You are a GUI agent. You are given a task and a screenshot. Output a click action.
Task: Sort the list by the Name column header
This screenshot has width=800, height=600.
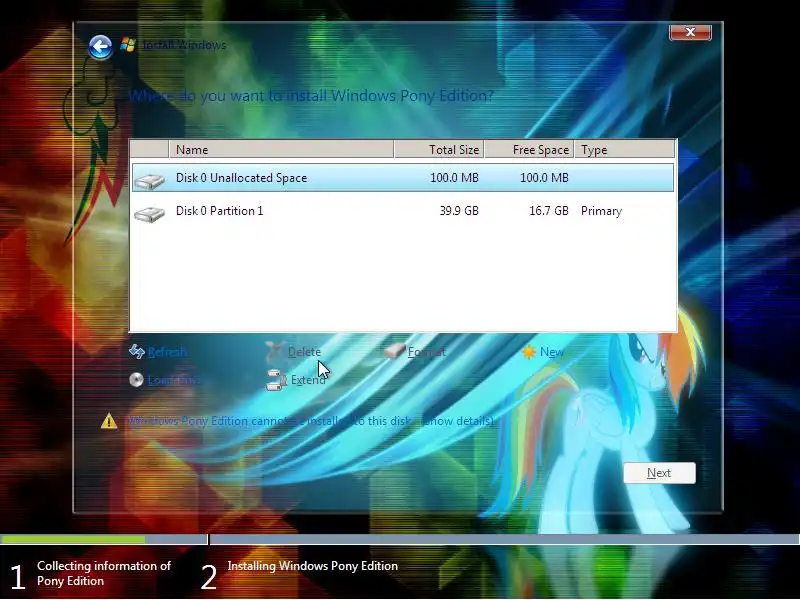pos(281,149)
